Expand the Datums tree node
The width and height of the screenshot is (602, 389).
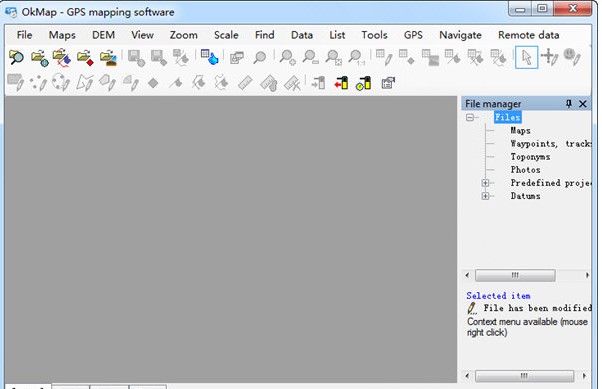pyautogui.click(x=485, y=196)
